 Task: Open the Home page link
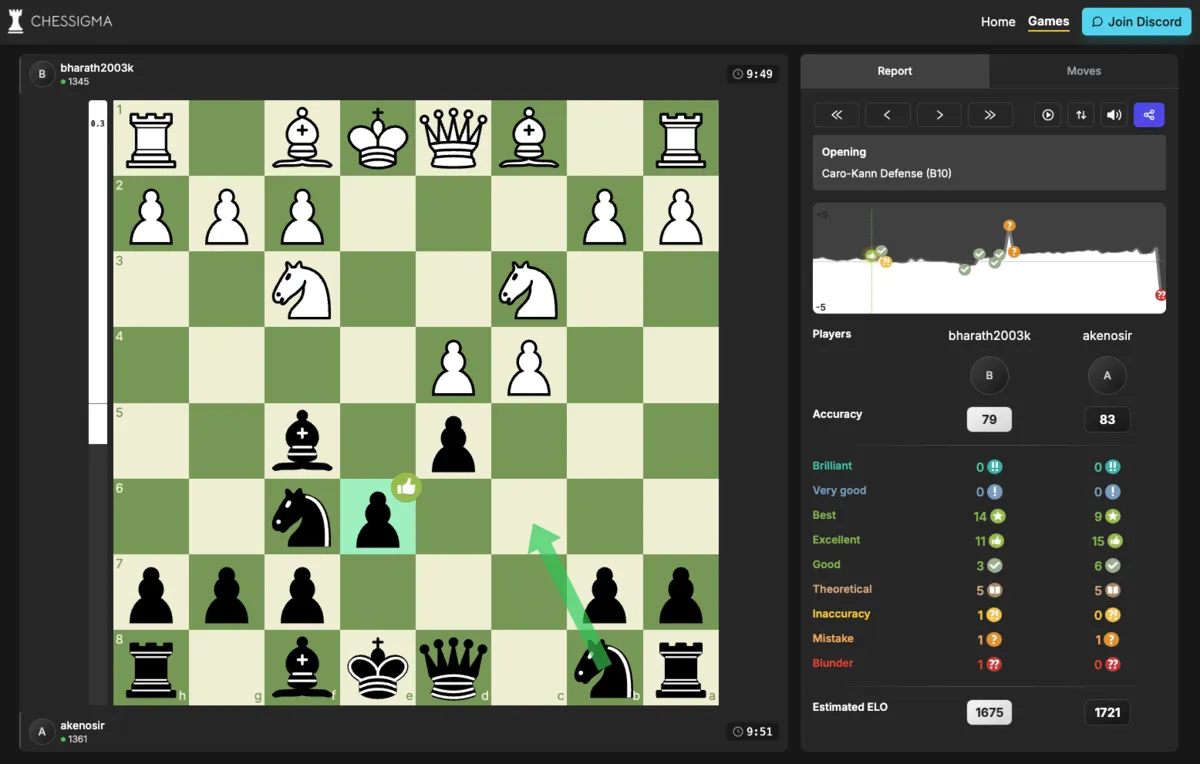coord(997,21)
